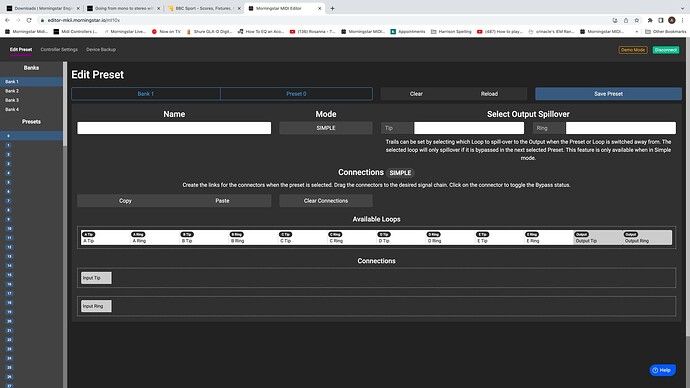Click the Input Tip connector block
690x388 pixels.
96,278
